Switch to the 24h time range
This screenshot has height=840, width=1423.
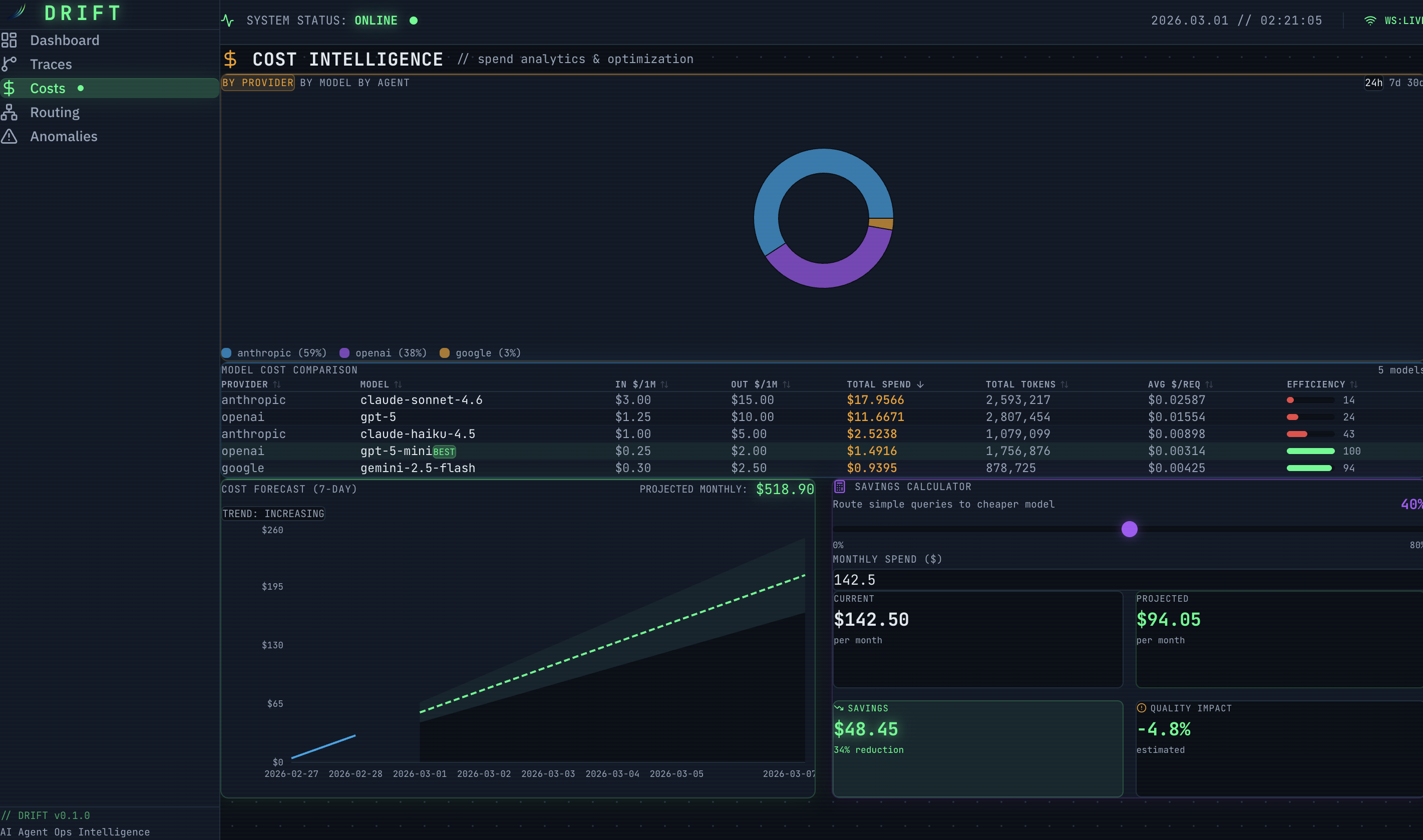(1373, 83)
